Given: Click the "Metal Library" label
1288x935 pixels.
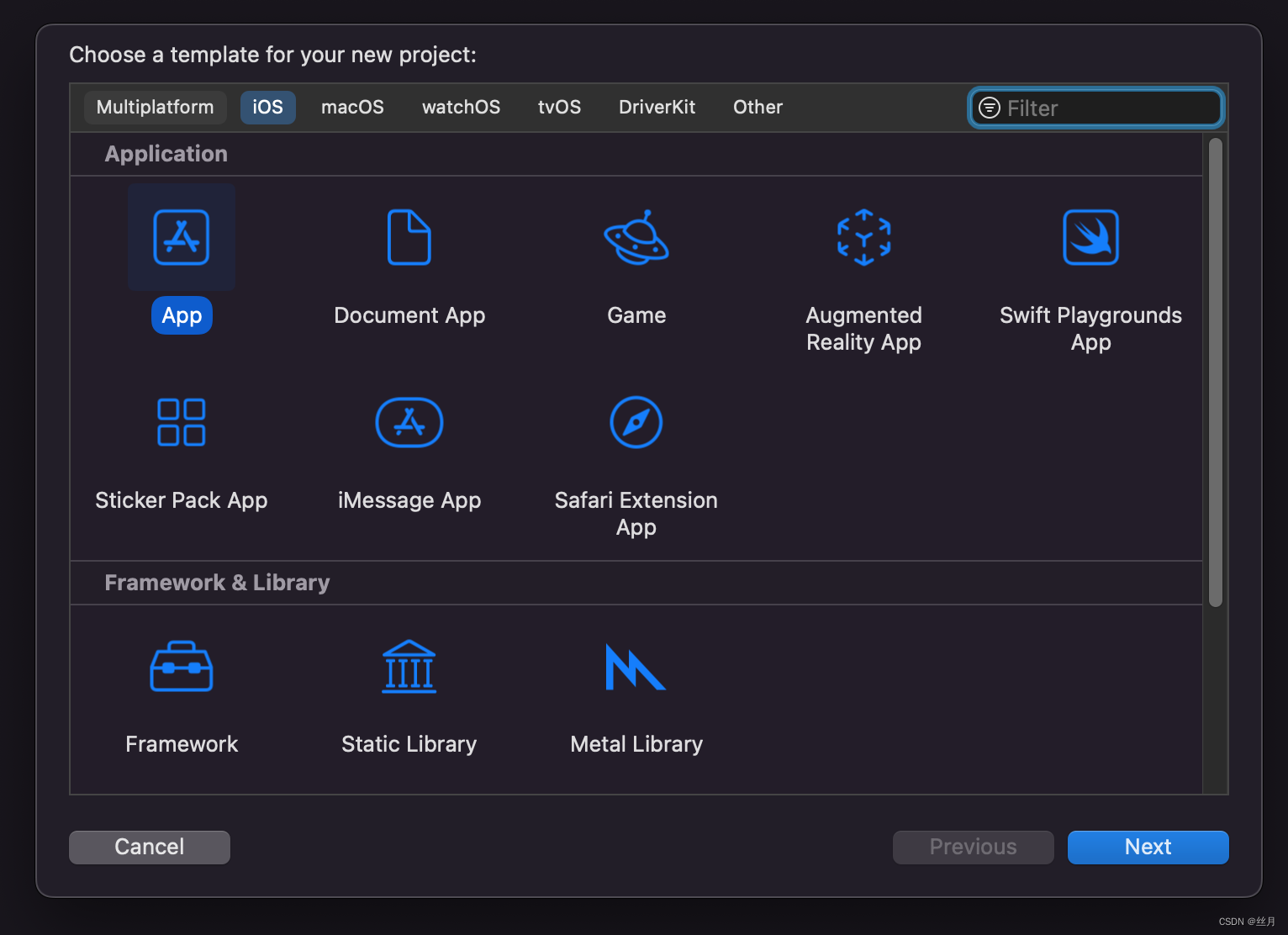Looking at the screenshot, I should 636,744.
